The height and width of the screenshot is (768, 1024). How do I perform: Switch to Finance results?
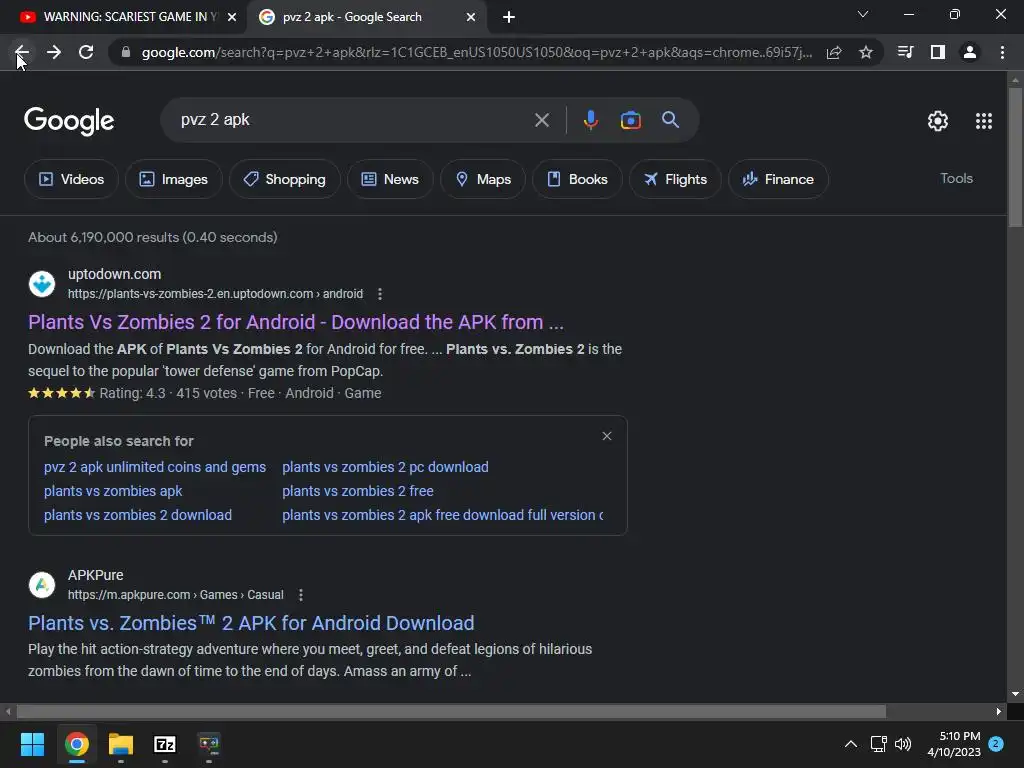778,179
